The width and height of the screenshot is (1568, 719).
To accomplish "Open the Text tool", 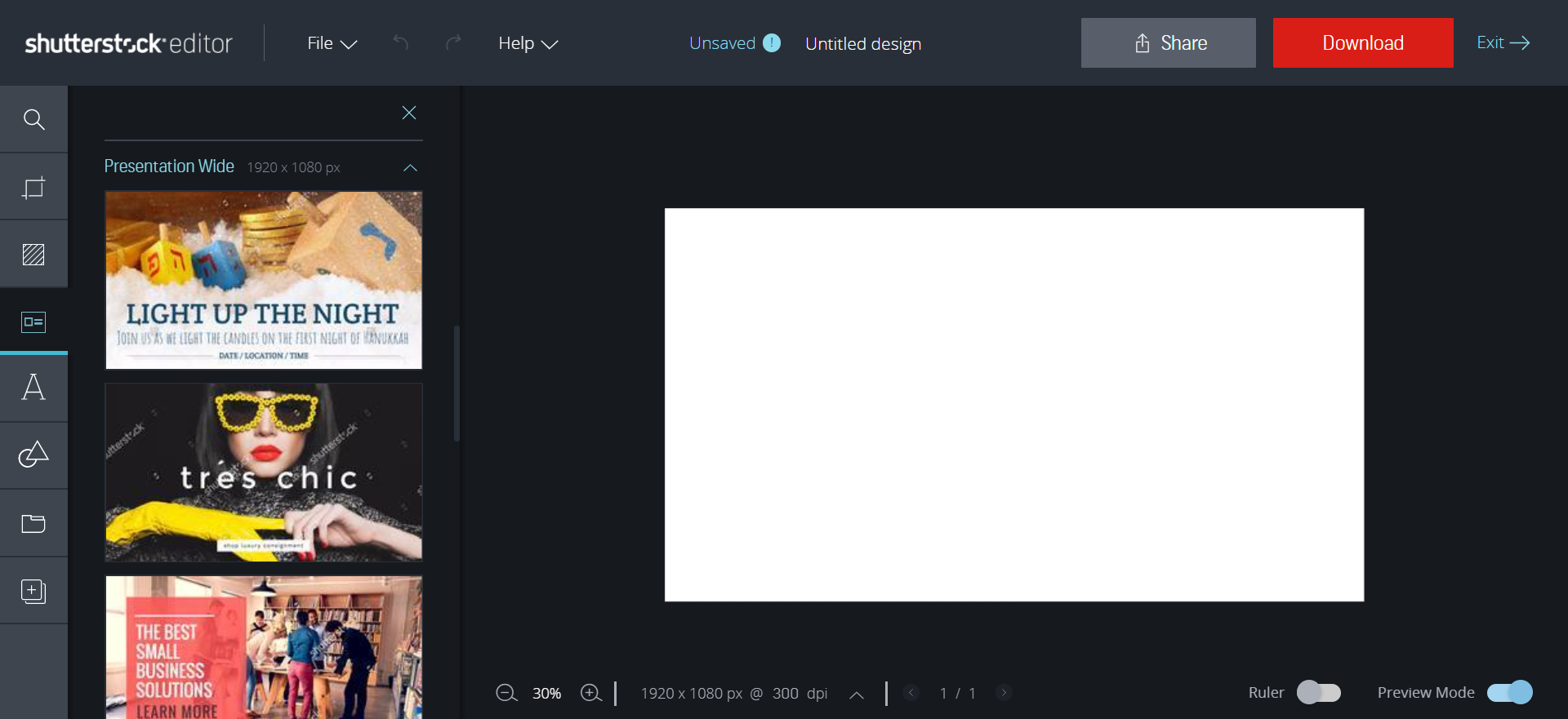I will click(33, 388).
